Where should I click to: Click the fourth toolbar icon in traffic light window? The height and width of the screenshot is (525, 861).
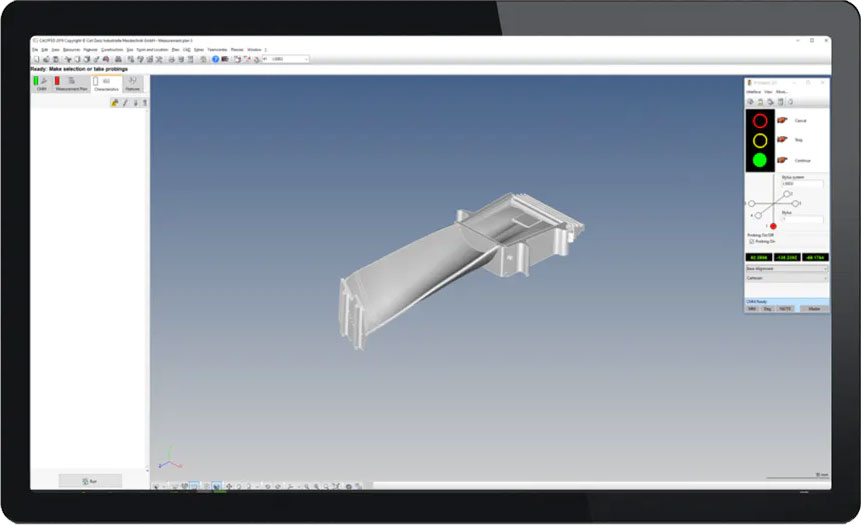(780, 102)
